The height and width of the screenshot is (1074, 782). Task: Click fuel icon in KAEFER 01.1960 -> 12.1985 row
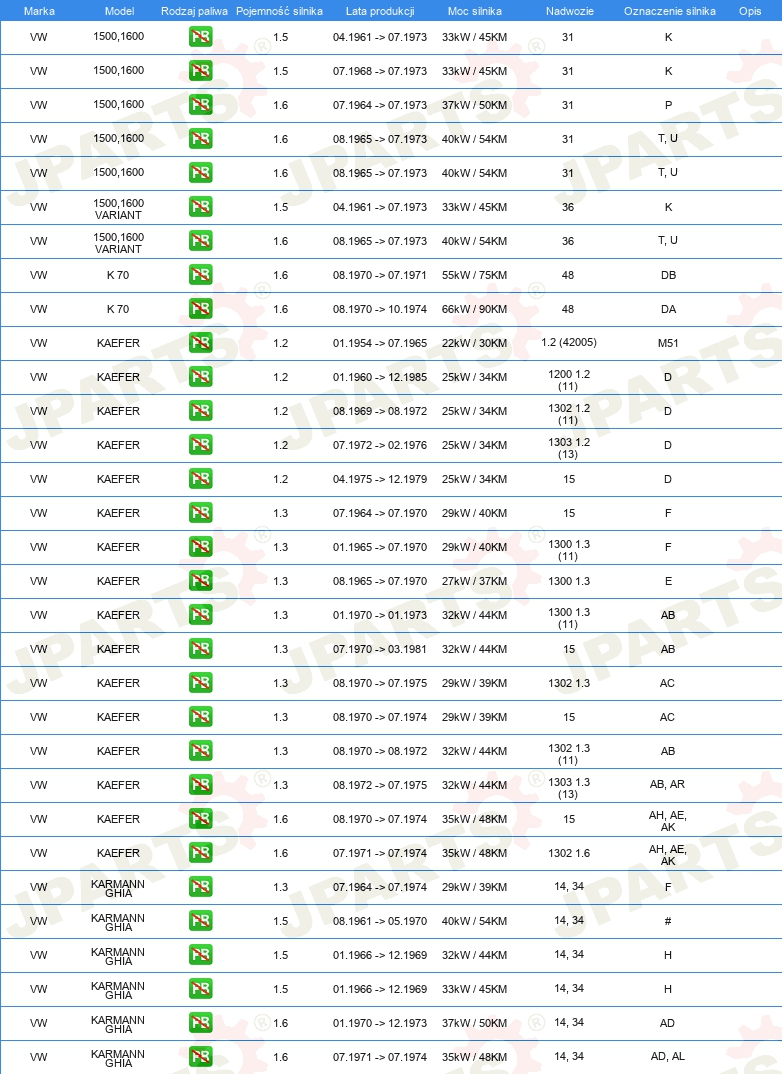pos(201,377)
